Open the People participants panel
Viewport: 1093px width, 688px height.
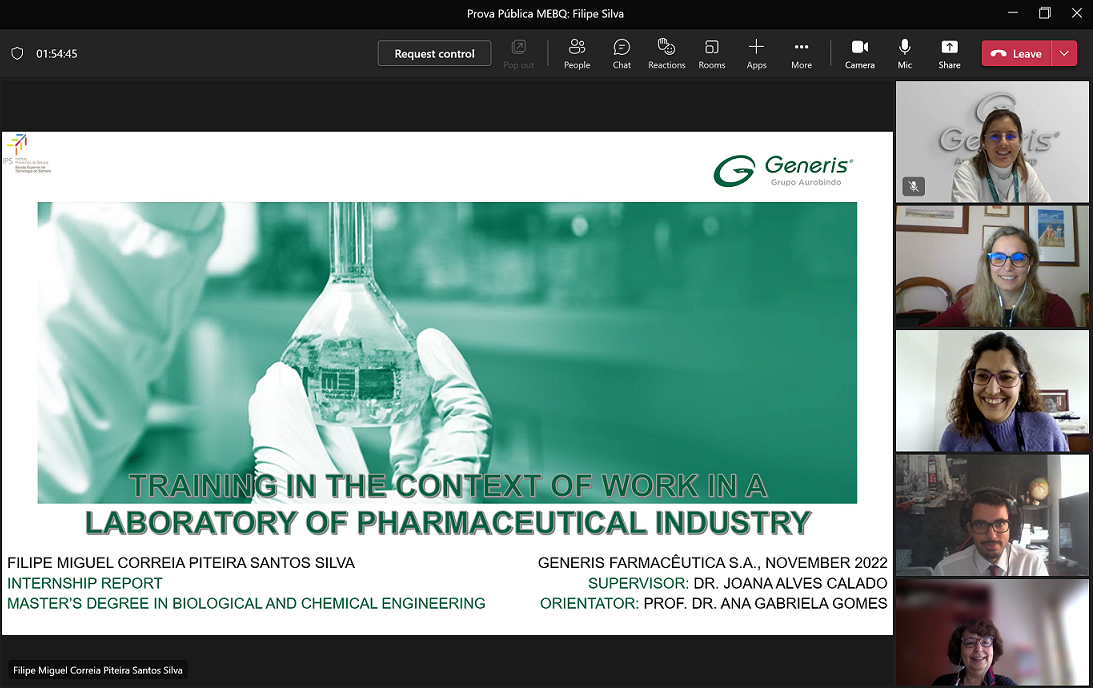[577, 53]
